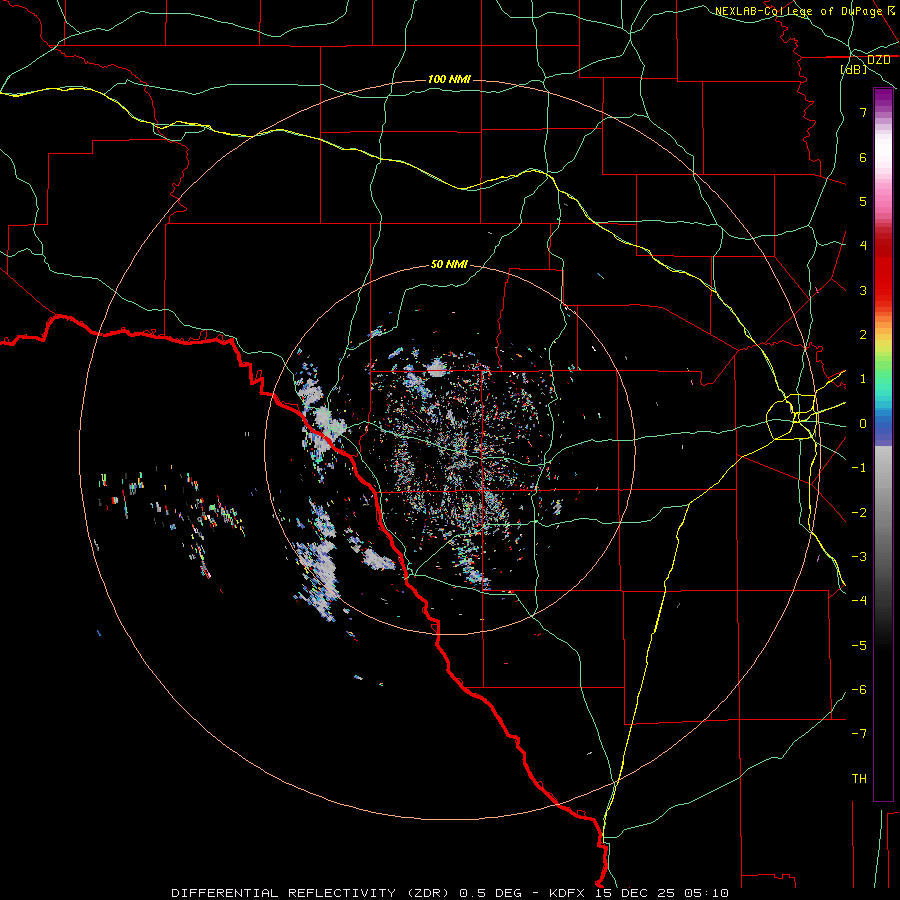Click the [dB] units label
This screenshot has width=900, height=900.
[854, 69]
